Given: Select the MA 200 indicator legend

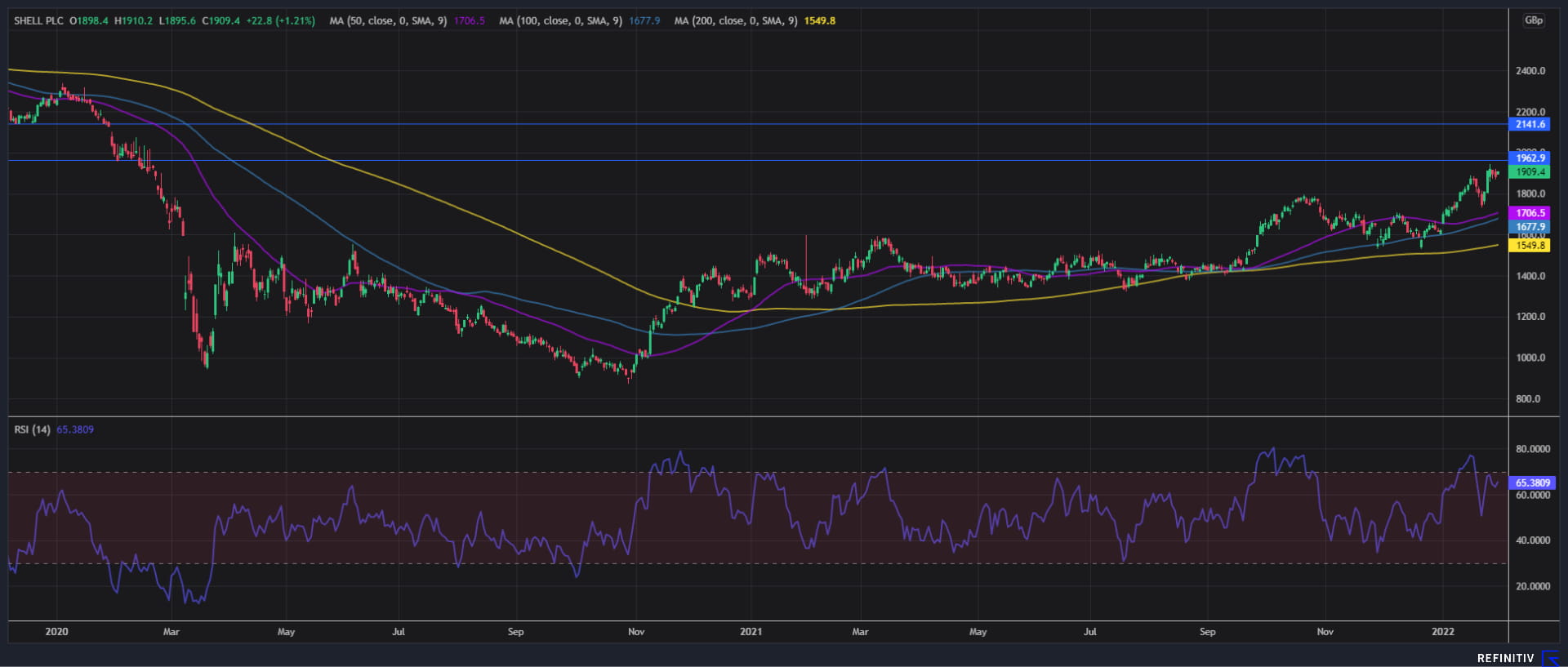Looking at the screenshot, I should coord(736,20).
